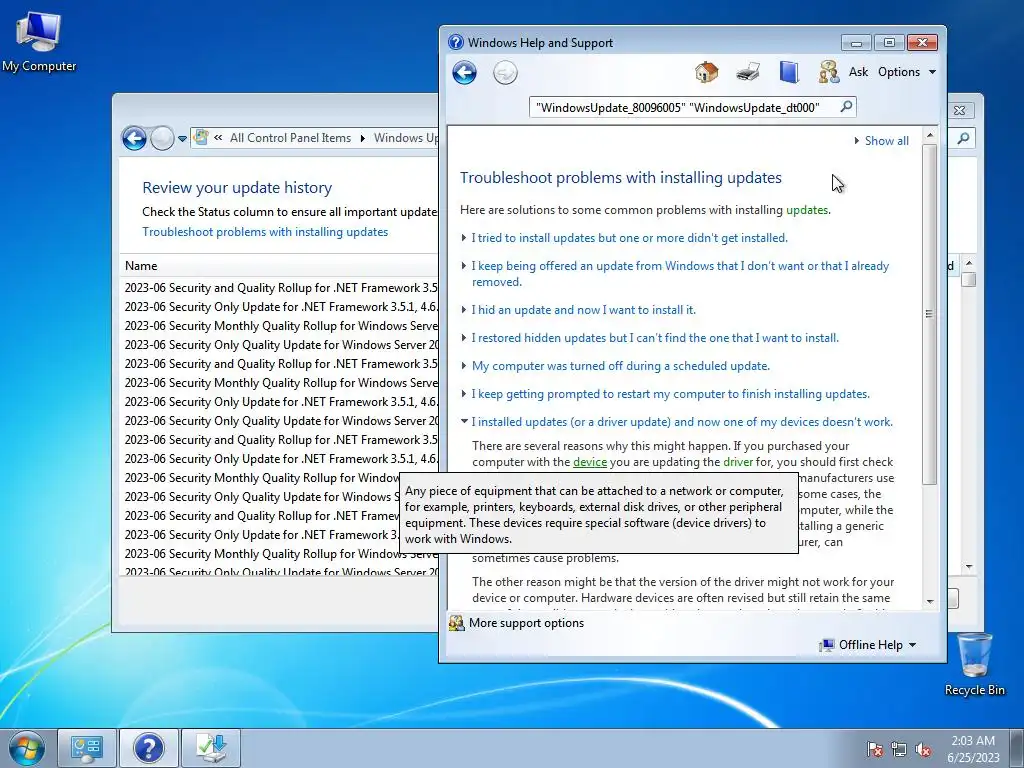1024x768 pixels.
Task: Click the green 'device' glossary link
Action: point(590,462)
